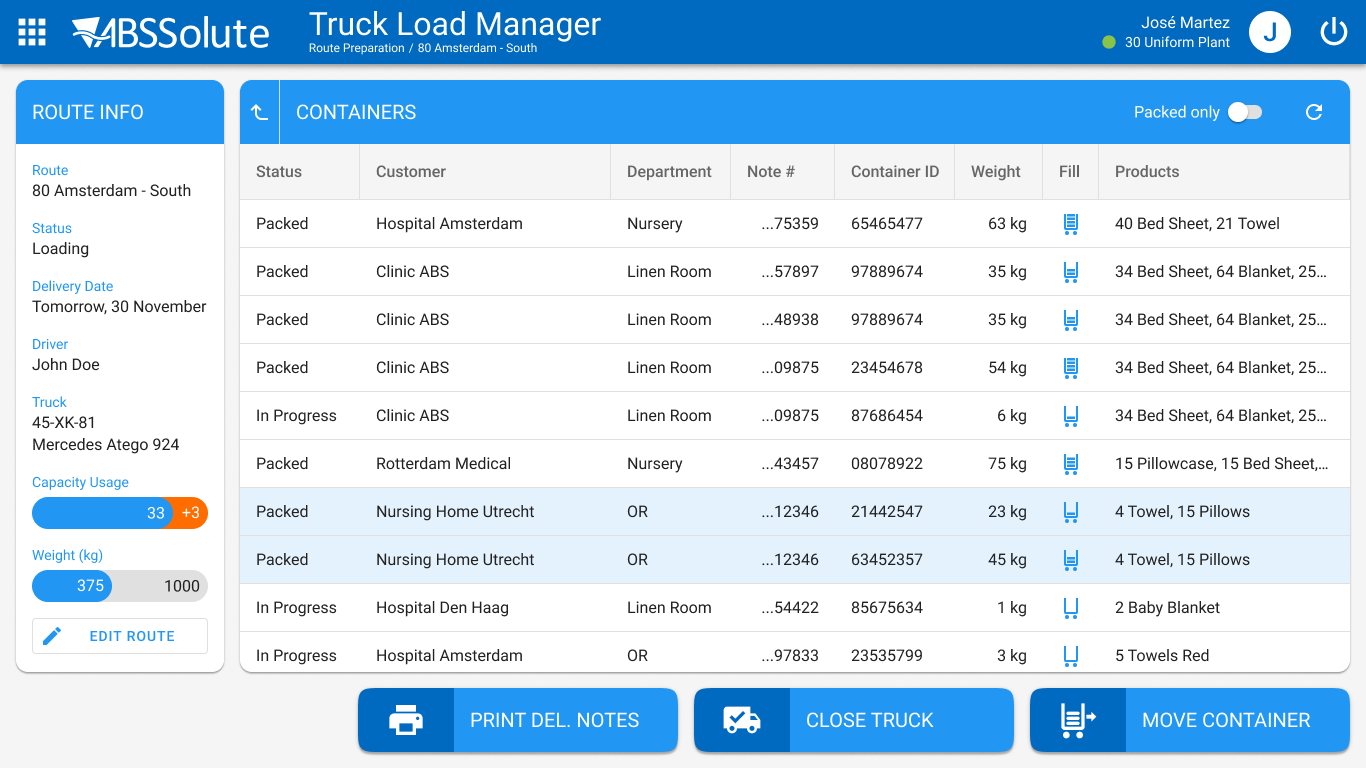Click Nursing Home Utrecht with container 21442547
Screen dimensions: 1366x768
pyautogui.click(x=455, y=512)
